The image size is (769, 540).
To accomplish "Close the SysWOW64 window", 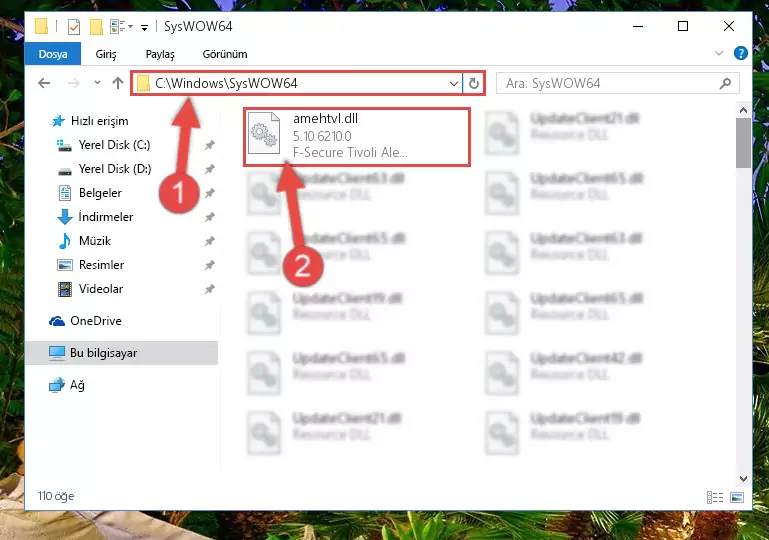I will [x=729, y=26].
